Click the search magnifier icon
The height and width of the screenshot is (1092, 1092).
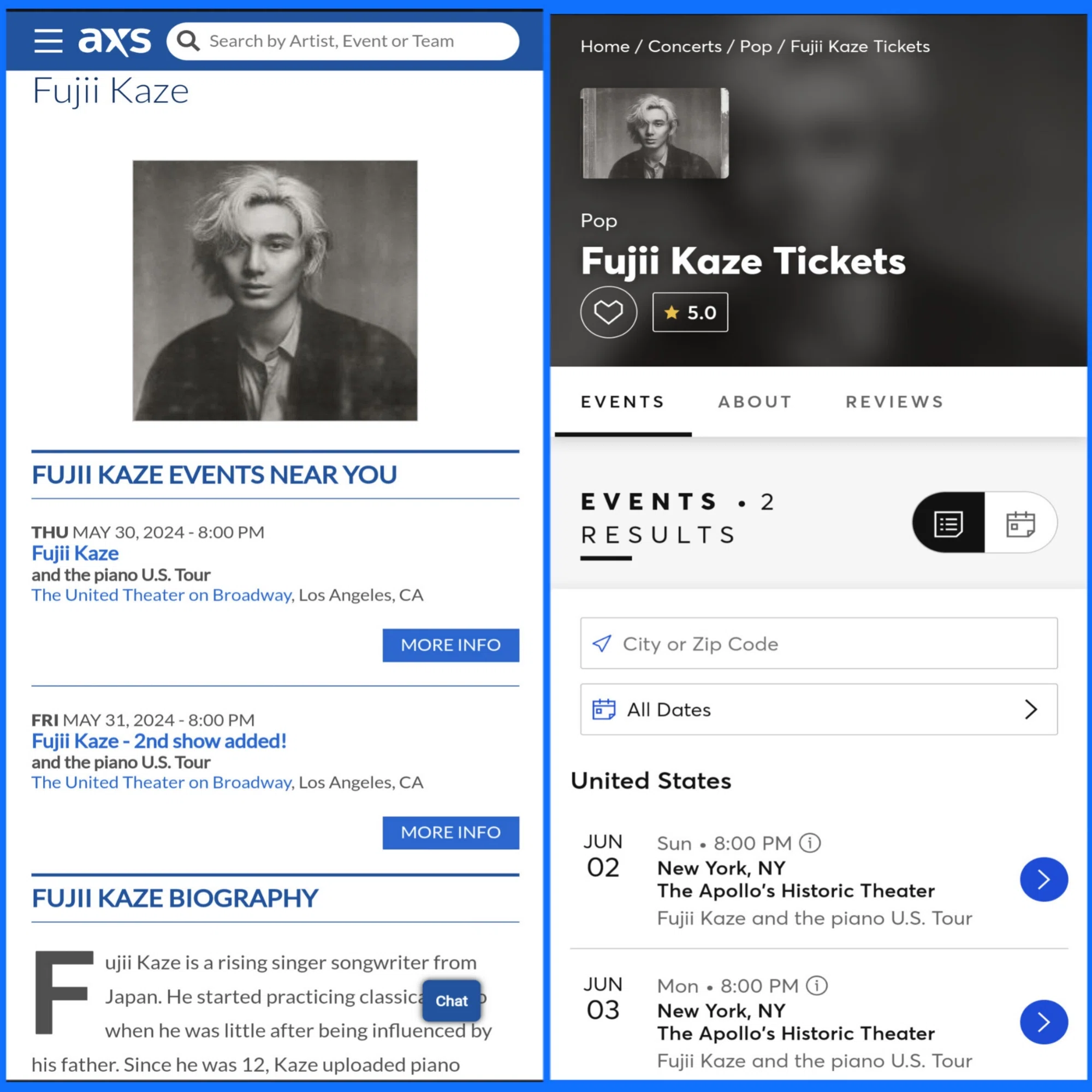(x=188, y=41)
